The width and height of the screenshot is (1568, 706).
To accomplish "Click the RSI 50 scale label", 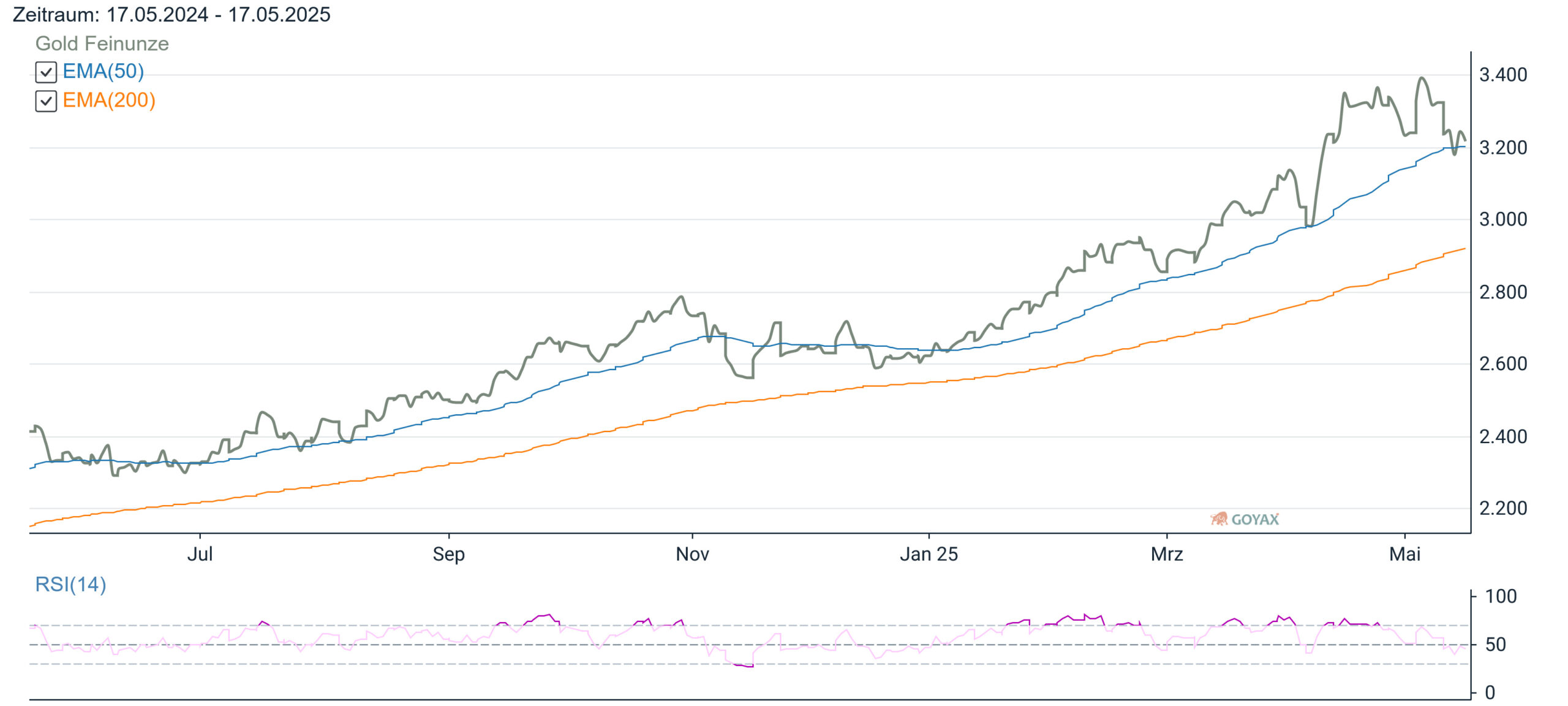I will [x=1496, y=645].
